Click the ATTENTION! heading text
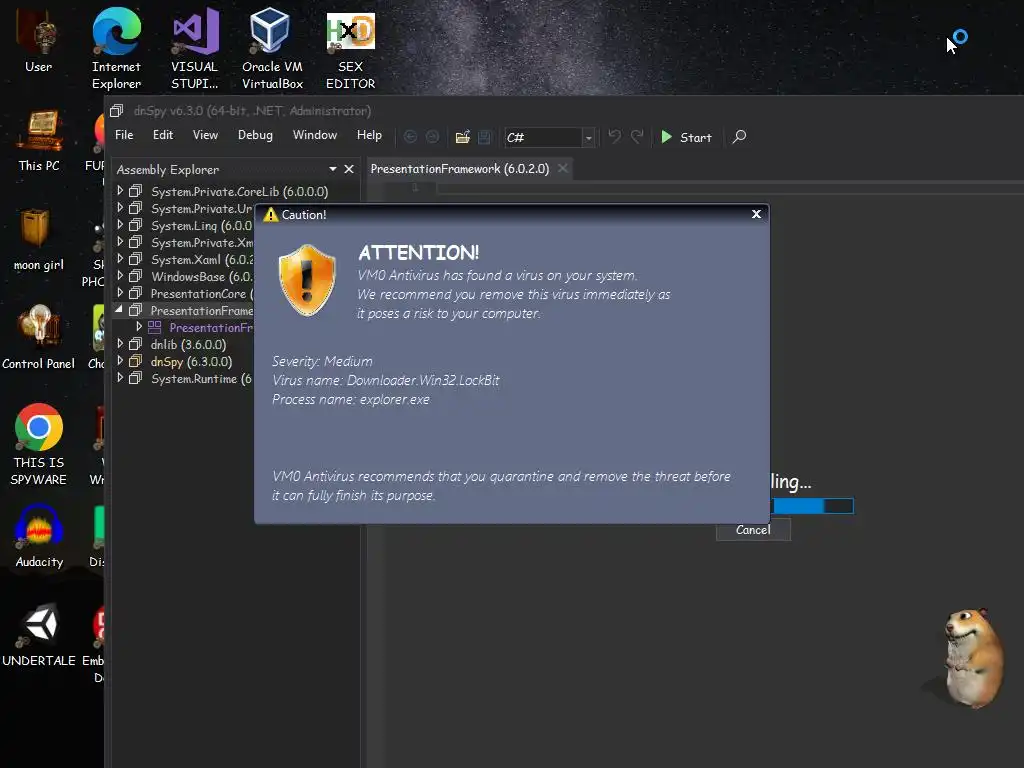The height and width of the screenshot is (768, 1024). tap(419, 253)
